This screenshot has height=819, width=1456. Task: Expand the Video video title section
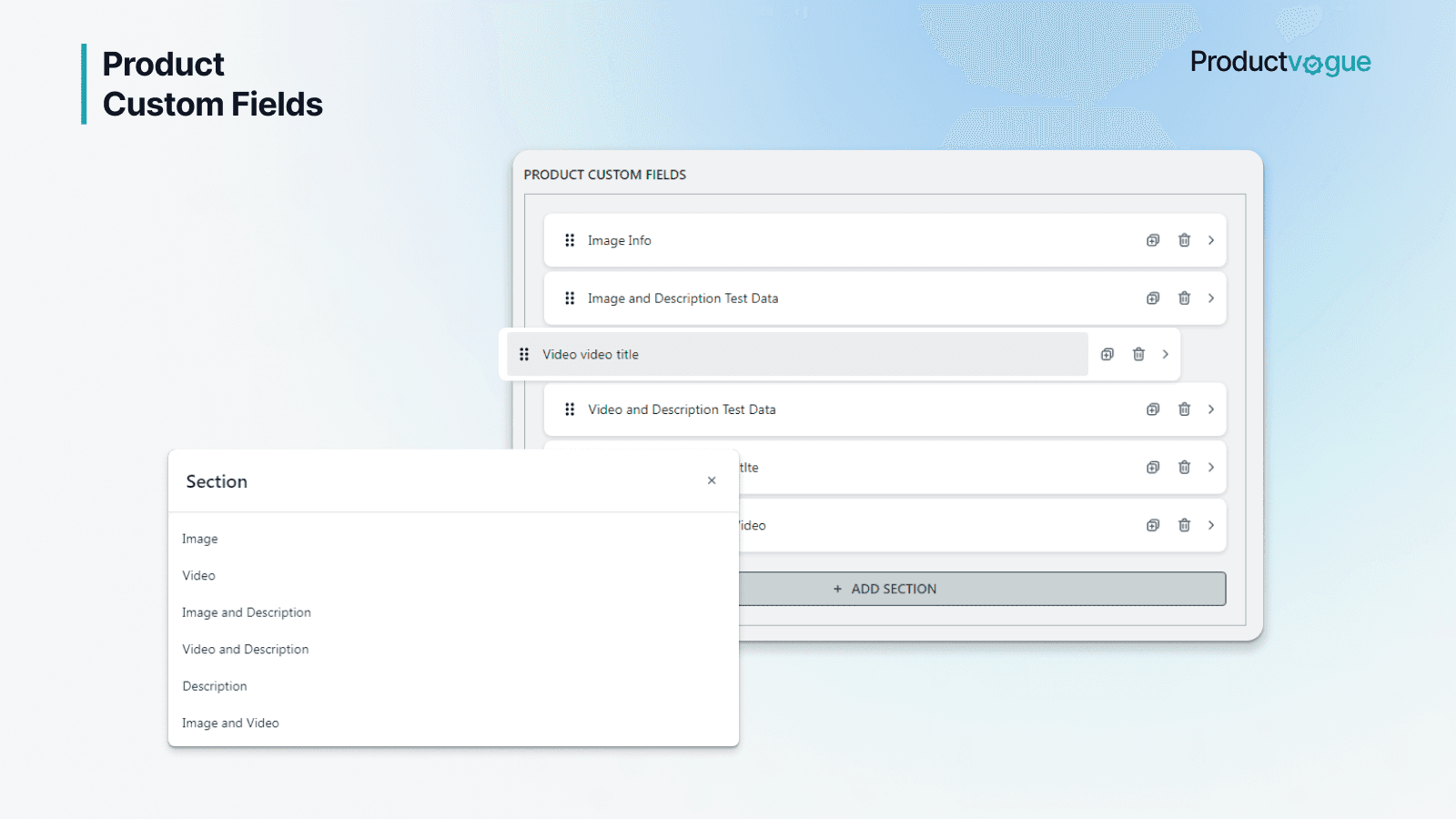pos(1166,354)
